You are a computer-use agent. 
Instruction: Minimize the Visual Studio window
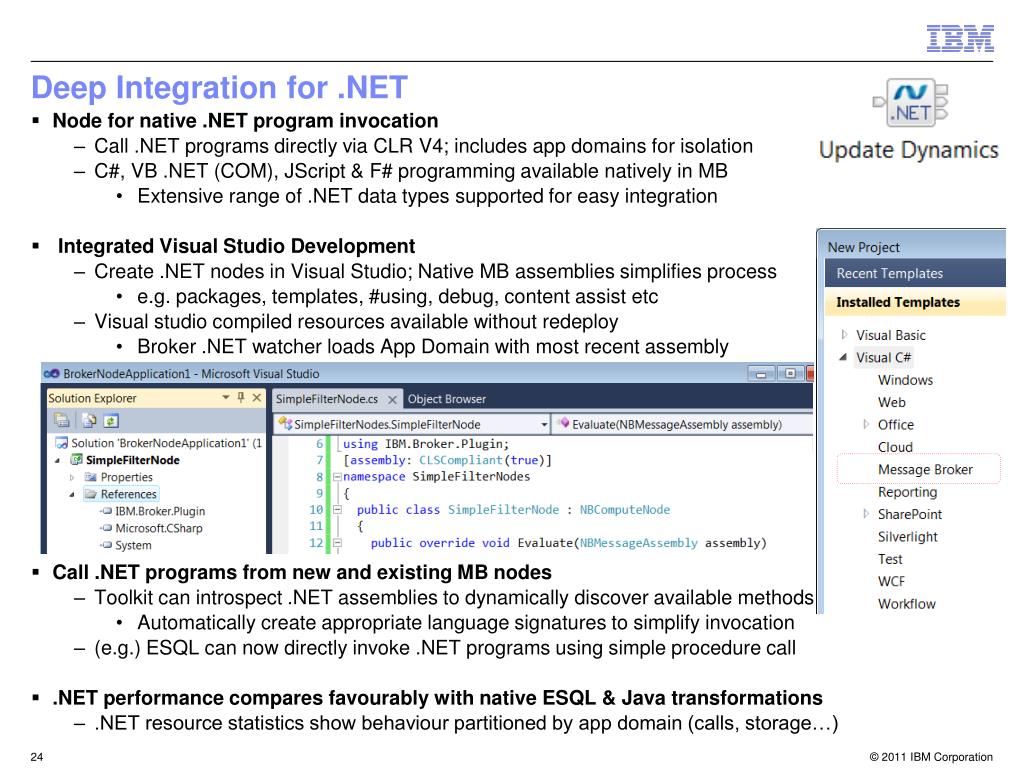tap(761, 374)
